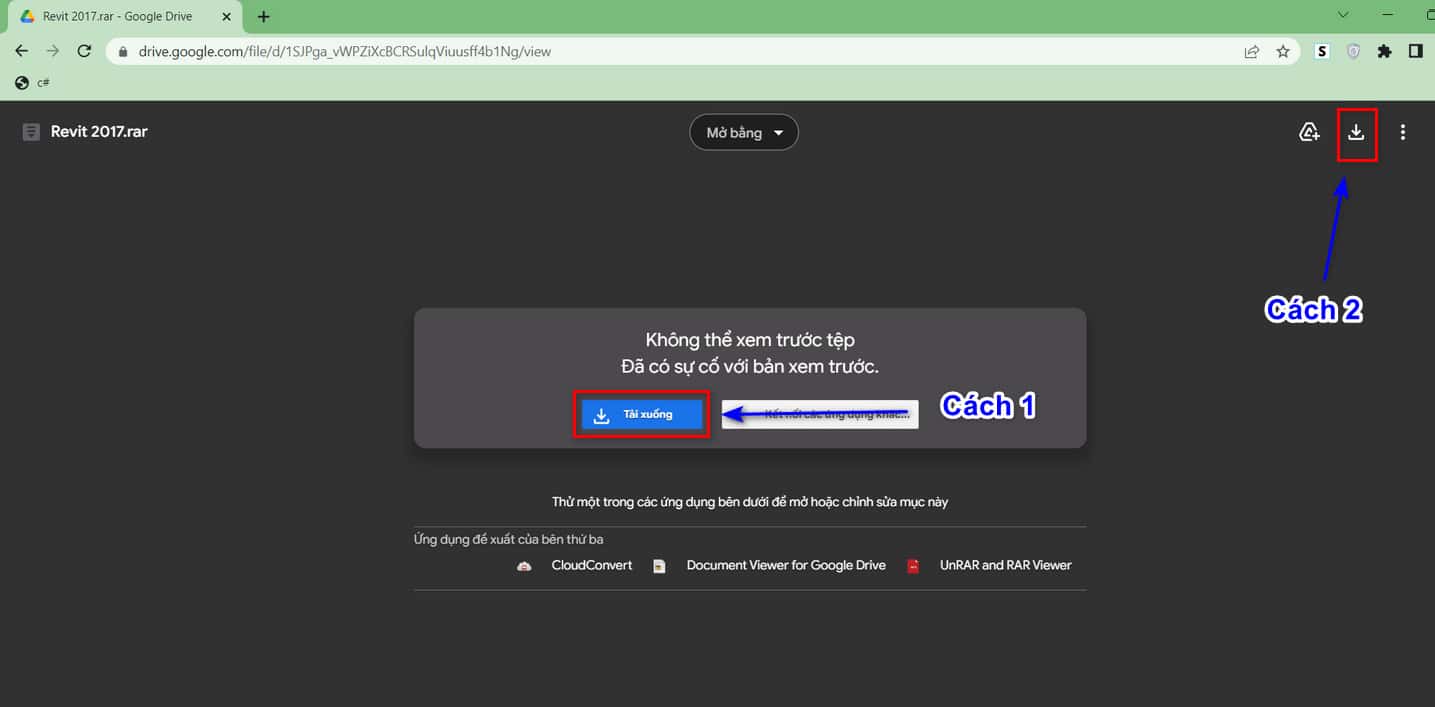Minimize the Chrome window
The image size is (1435, 707).
pos(1388,16)
